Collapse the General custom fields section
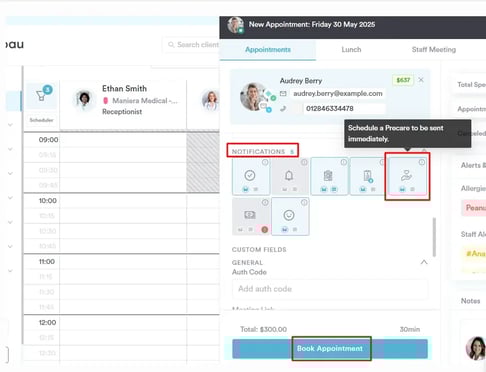Screen dimensions: 486x372 pos(424,262)
